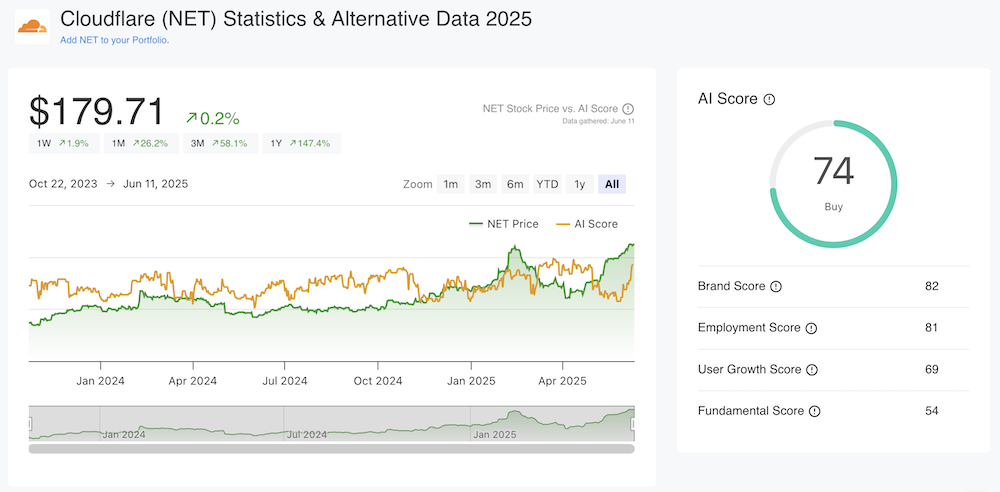Click the Cloudflare logo icon

pyautogui.click(x=33, y=27)
